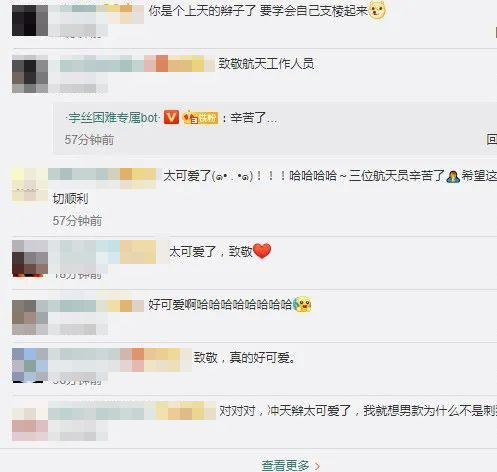
Task: Open avatar of the 致敬航天工作人员 commenter
Action: (x=30, y=74)
